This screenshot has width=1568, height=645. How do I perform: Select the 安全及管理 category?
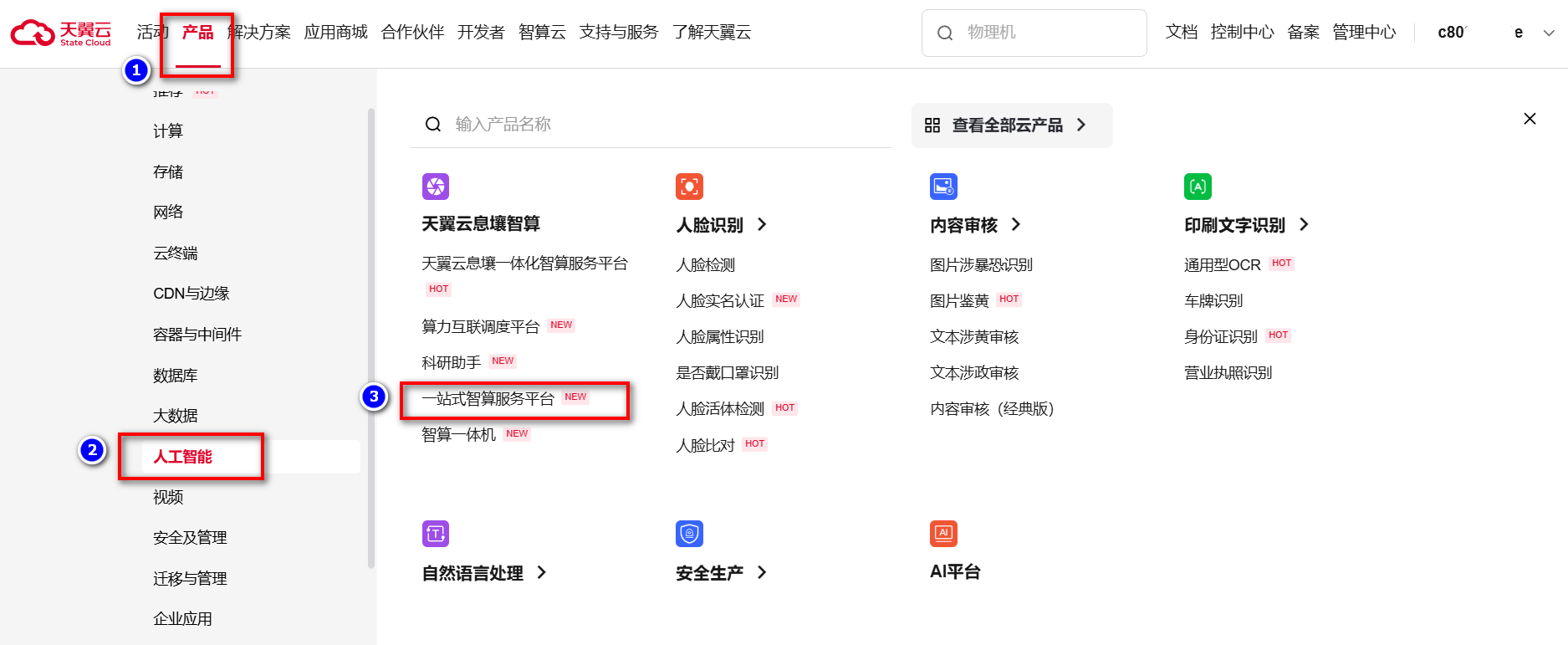[190, 538]
